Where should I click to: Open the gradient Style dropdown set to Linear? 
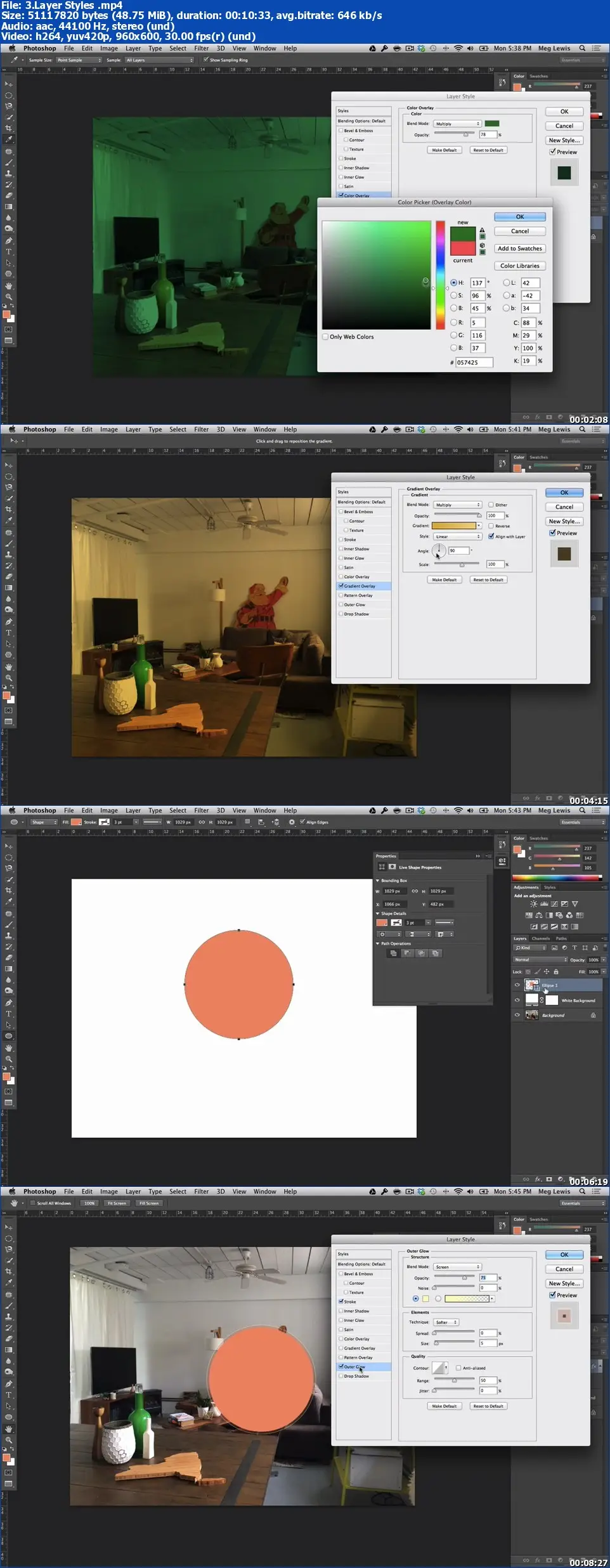pos(458,536)
